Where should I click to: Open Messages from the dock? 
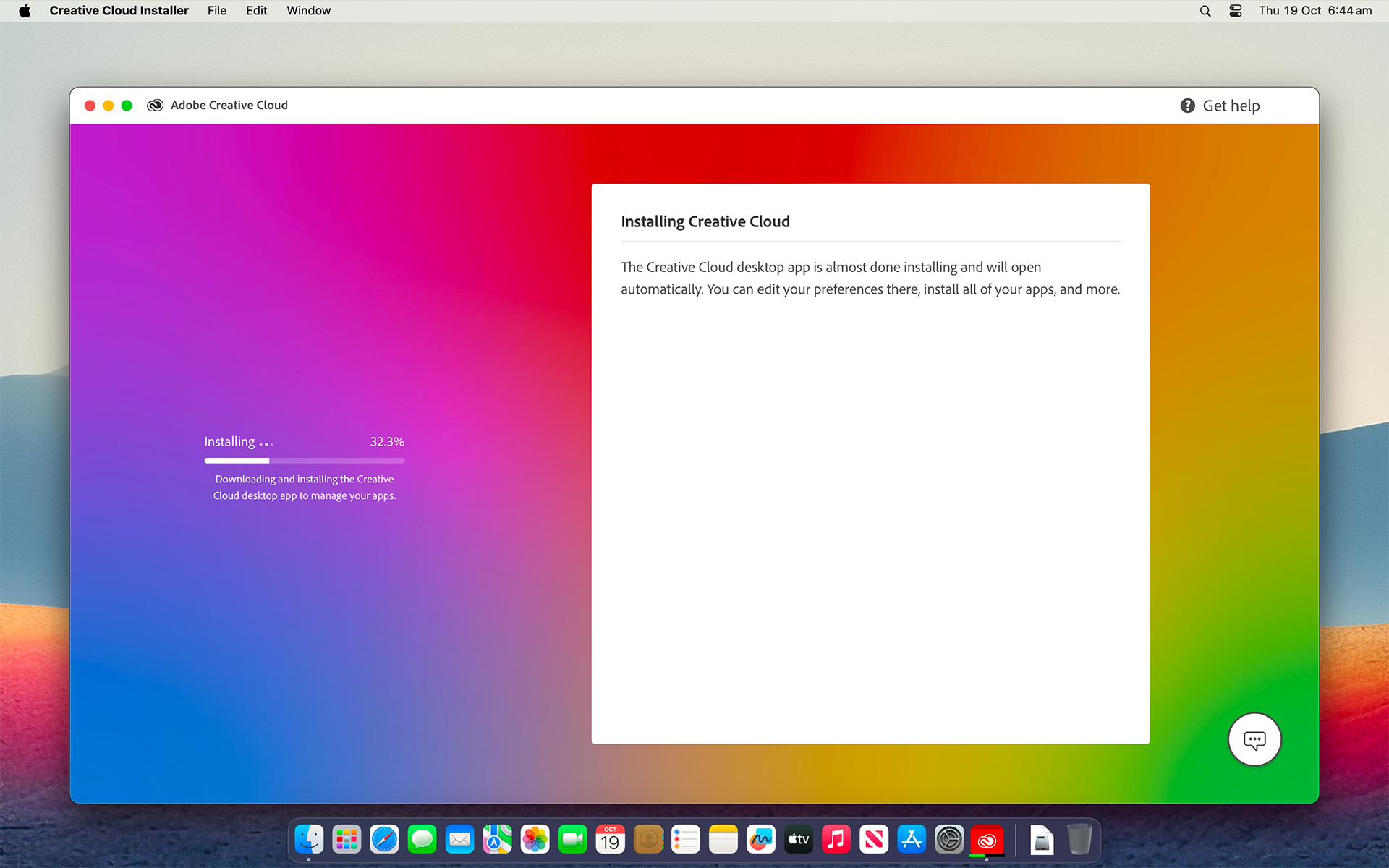(x=422, y=839)
